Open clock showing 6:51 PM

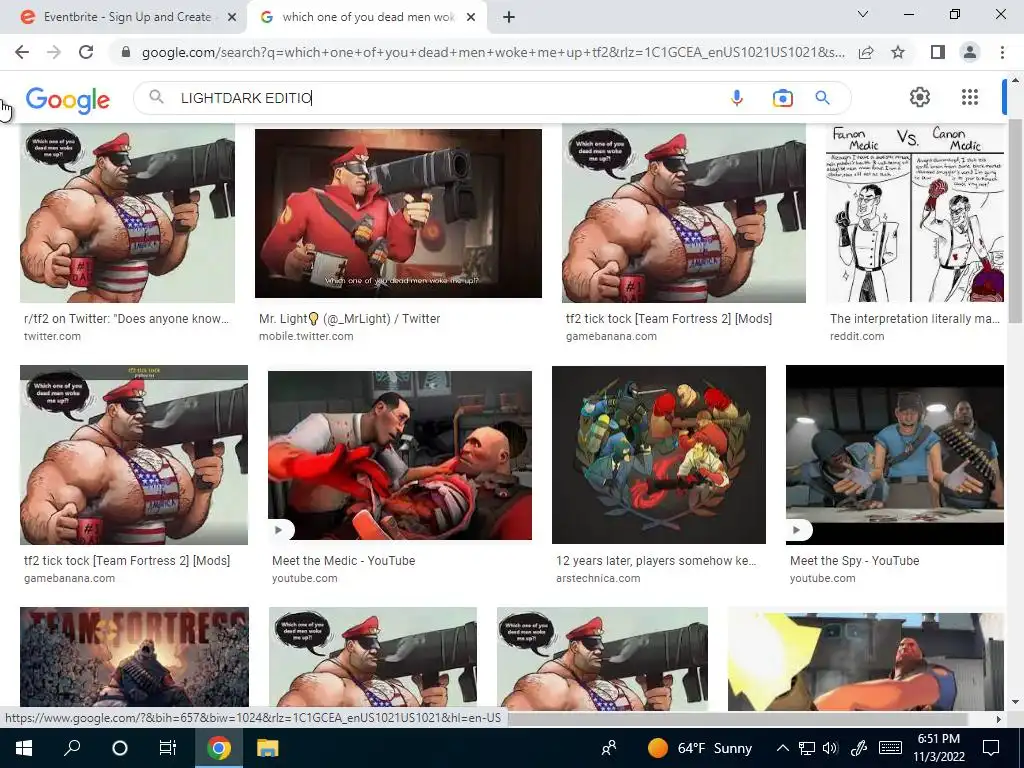[x=938, y=748]
